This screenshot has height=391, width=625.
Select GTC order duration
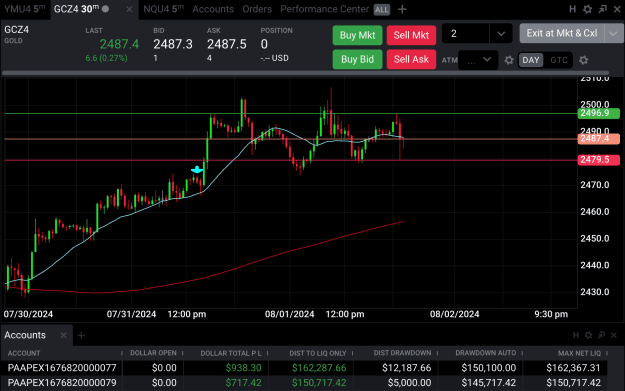tap(559, 60)
